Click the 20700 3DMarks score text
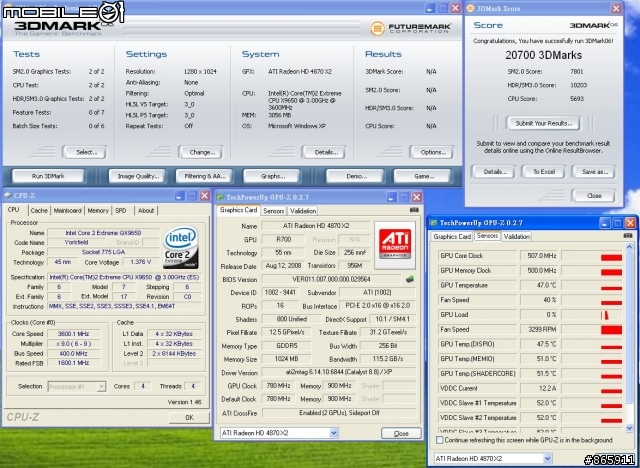640x468 pixels. pyautogui.click(x=543, y=55)
